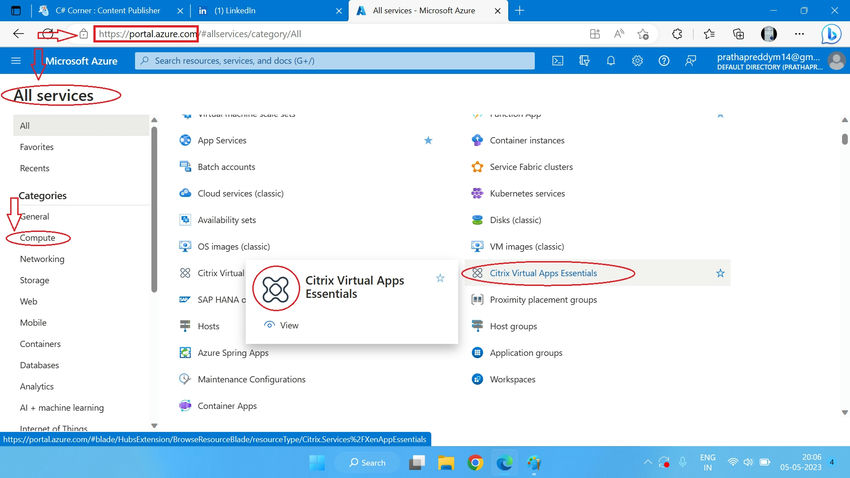This screenshot has height=478, width=850.
Task: Open the Bing sidebar button
Action: tap(830, 34)
